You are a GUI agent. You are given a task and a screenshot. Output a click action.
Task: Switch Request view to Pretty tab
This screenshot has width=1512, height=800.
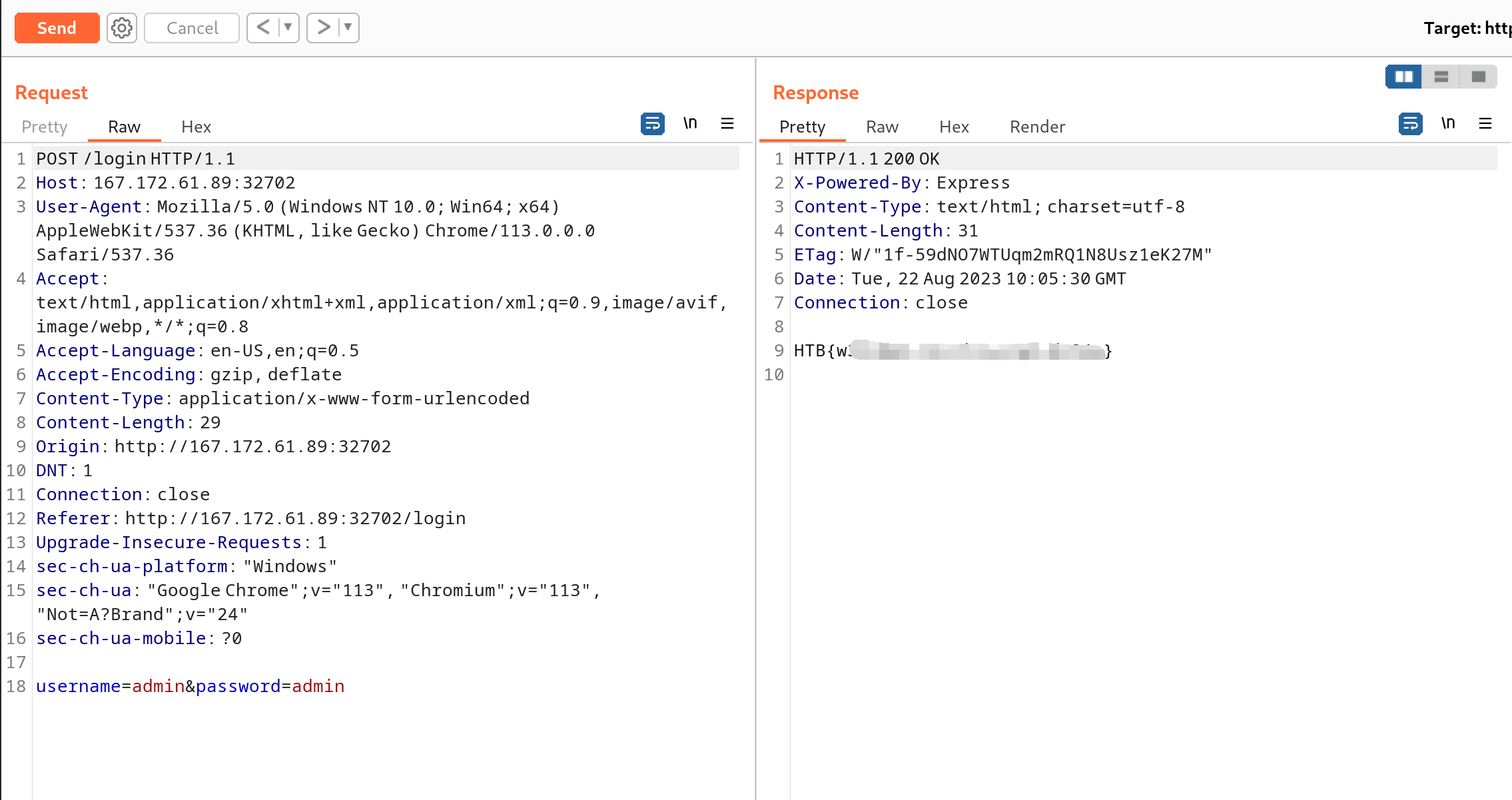(x=45, y=127)
